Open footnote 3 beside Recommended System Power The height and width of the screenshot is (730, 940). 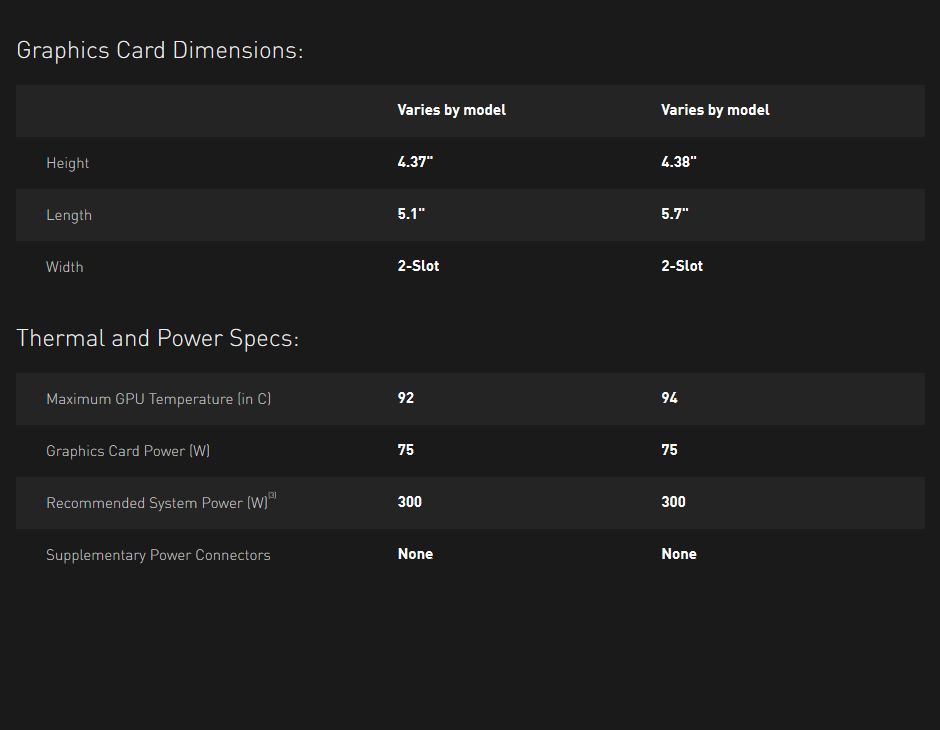pyautogui.click(x=272, y=495)
